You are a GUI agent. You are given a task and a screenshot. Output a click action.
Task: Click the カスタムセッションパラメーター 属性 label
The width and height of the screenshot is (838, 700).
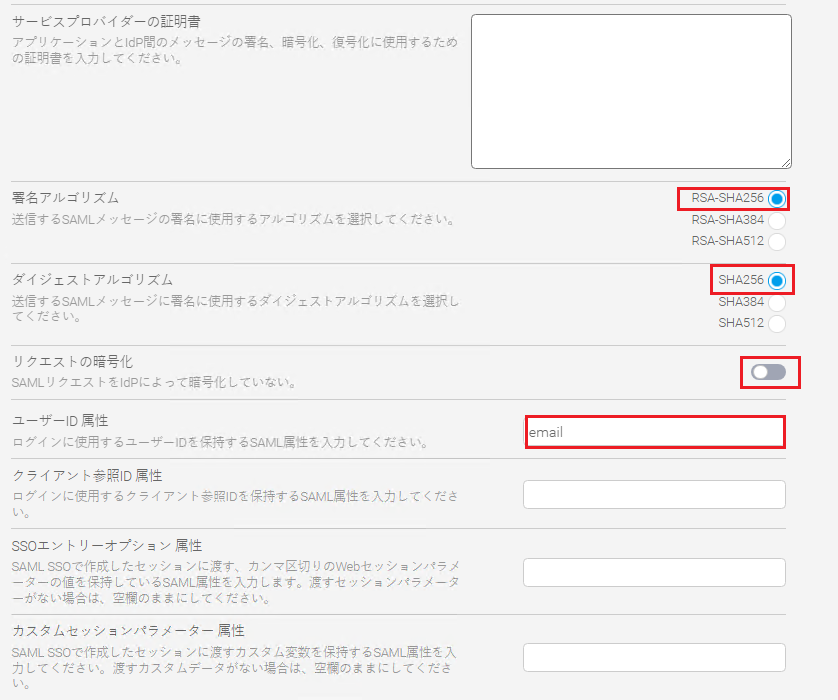pos(128,631)
